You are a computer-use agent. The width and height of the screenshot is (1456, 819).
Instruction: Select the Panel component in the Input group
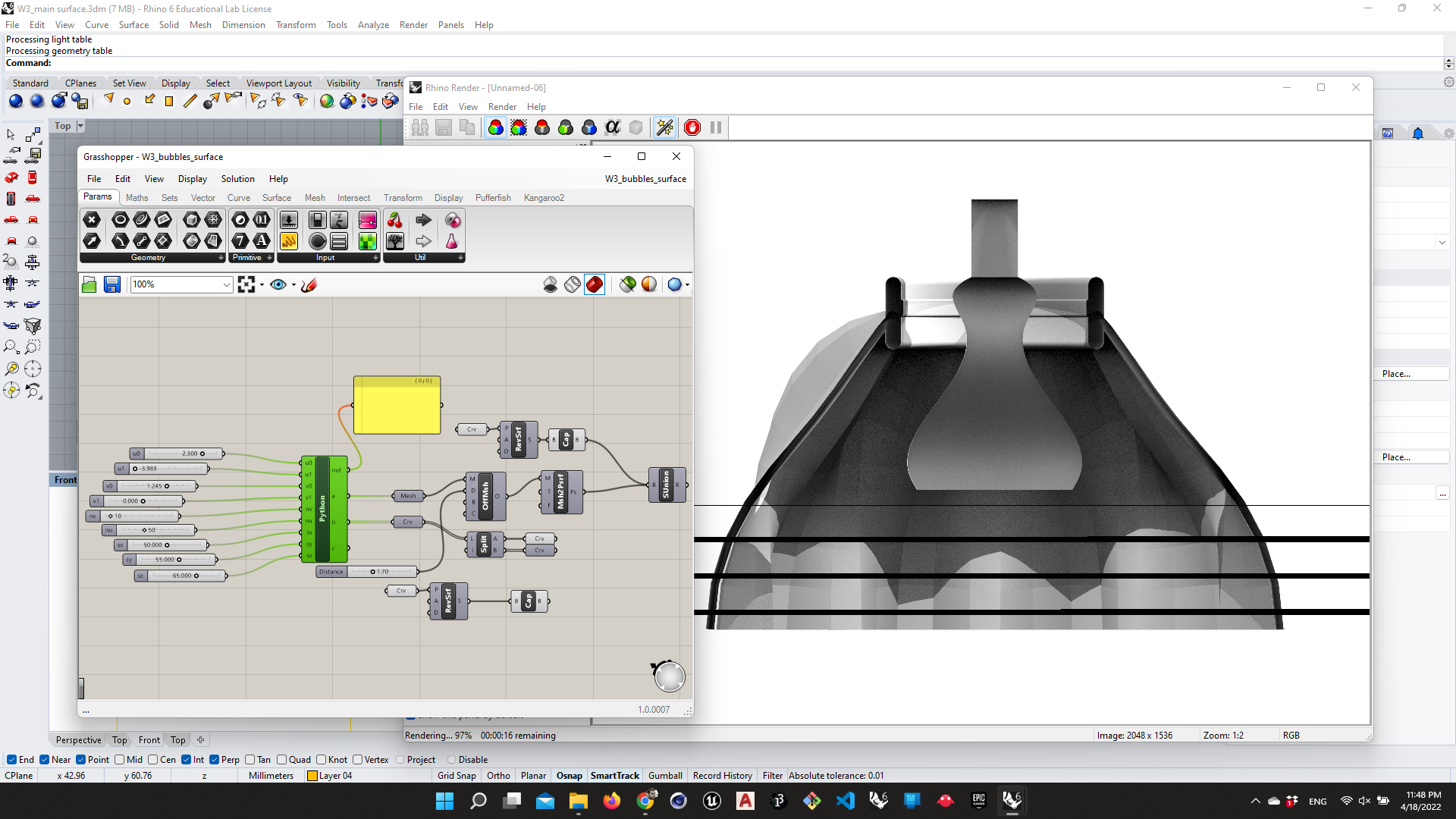tap(338, 241)
